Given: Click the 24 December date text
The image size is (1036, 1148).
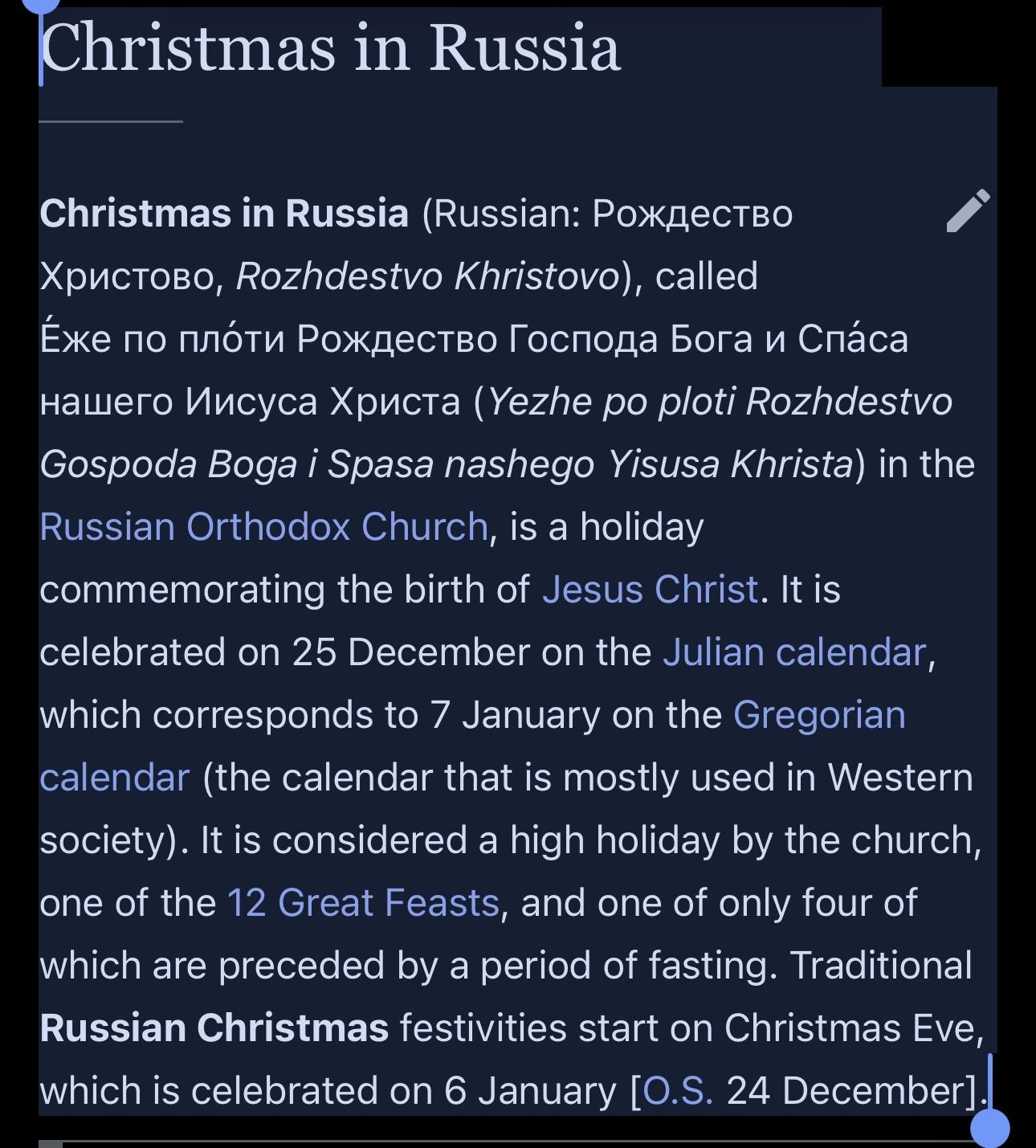Looking at the screenshot, I should [x=850, y=1091].
